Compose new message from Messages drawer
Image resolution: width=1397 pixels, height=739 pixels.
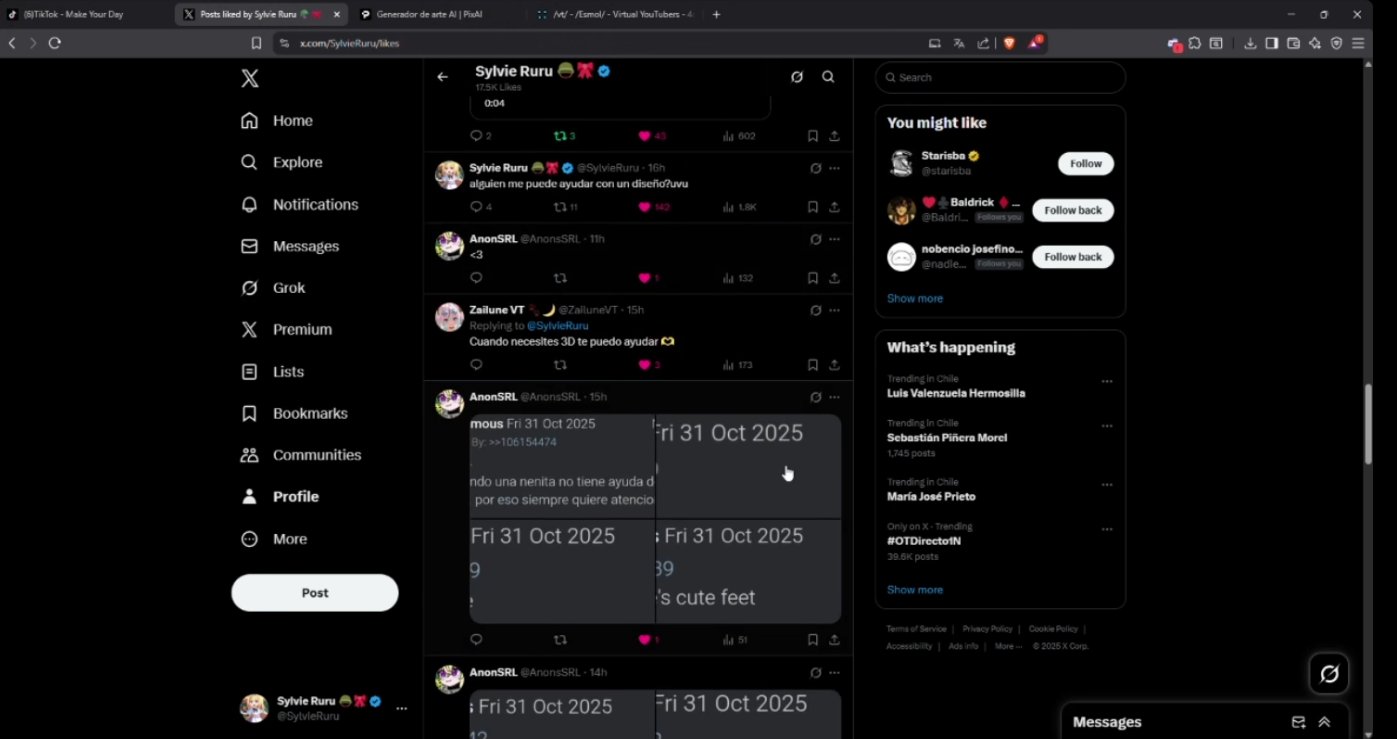tap(1298, 722)
